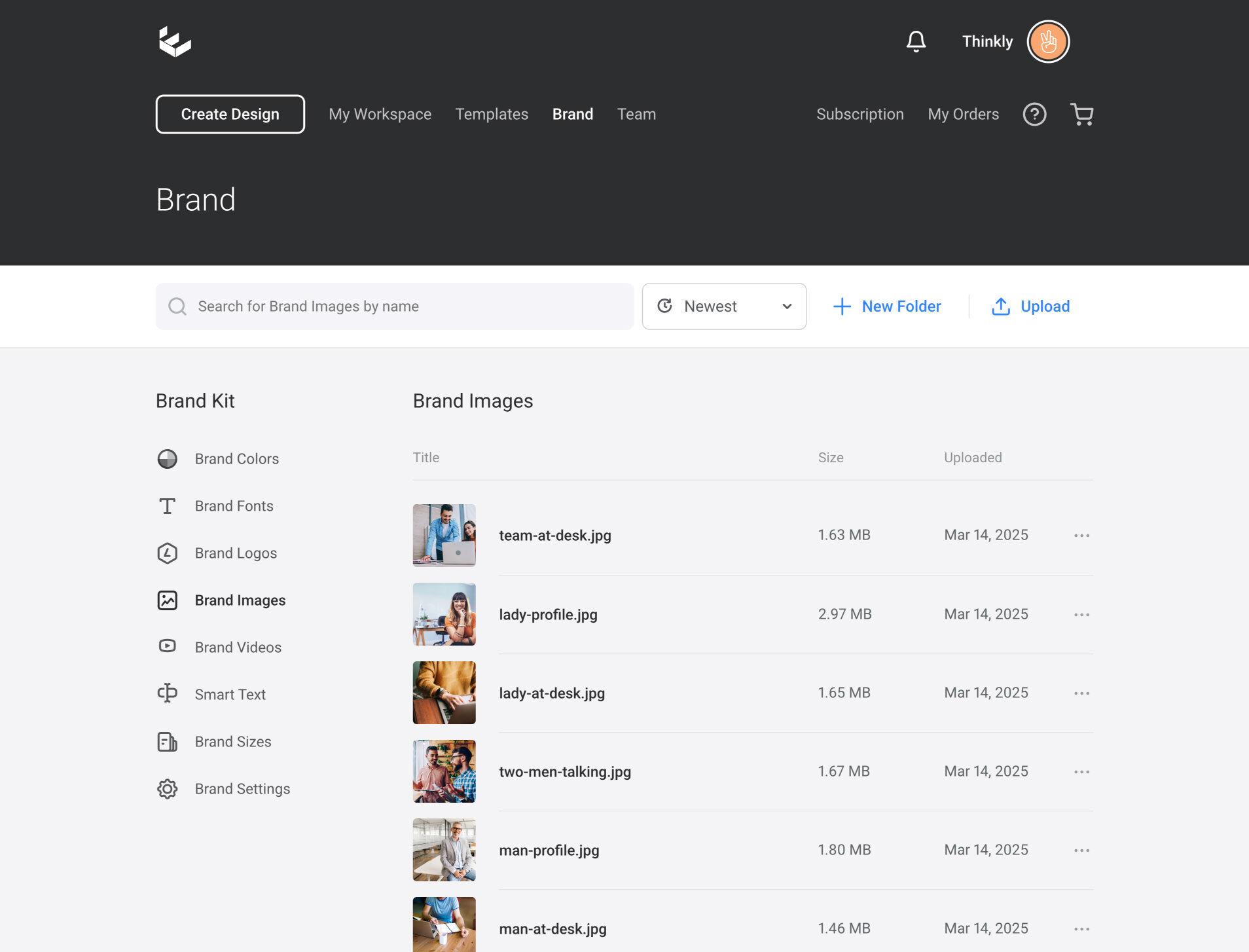Screen dimensions: 1249x952
Task: Switch to the Templates tab
Action: tap(492, 115)
